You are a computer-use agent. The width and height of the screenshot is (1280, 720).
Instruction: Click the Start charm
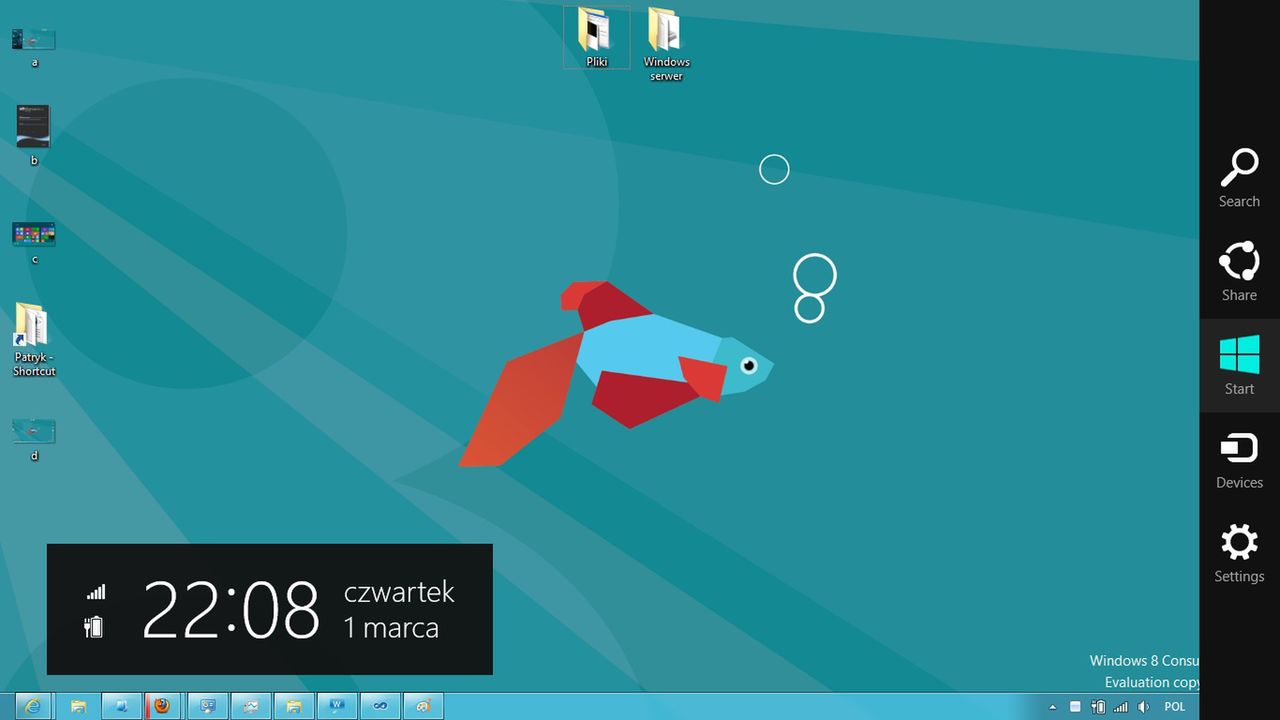pos(1239,365)
